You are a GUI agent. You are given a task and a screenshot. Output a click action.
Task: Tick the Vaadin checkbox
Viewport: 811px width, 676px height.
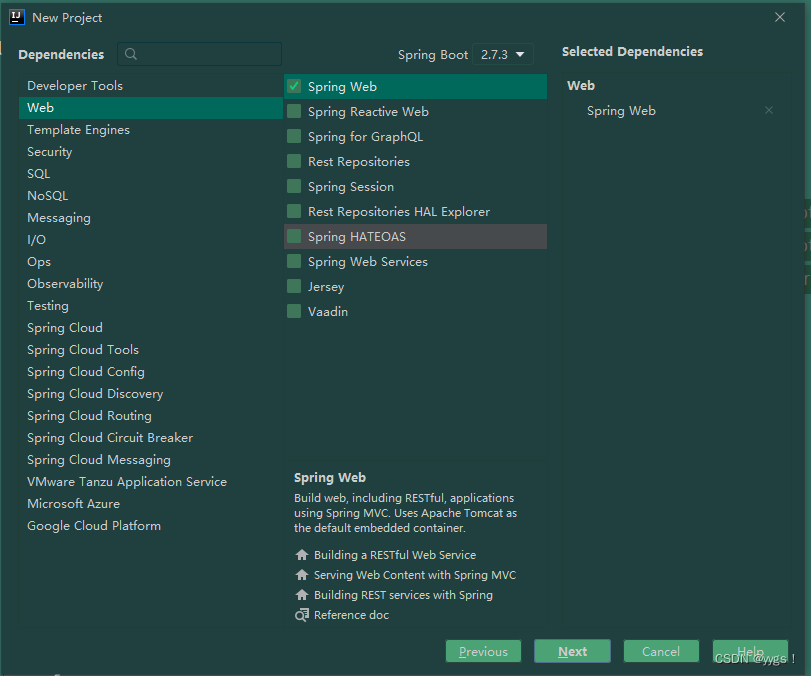point(294,311)
